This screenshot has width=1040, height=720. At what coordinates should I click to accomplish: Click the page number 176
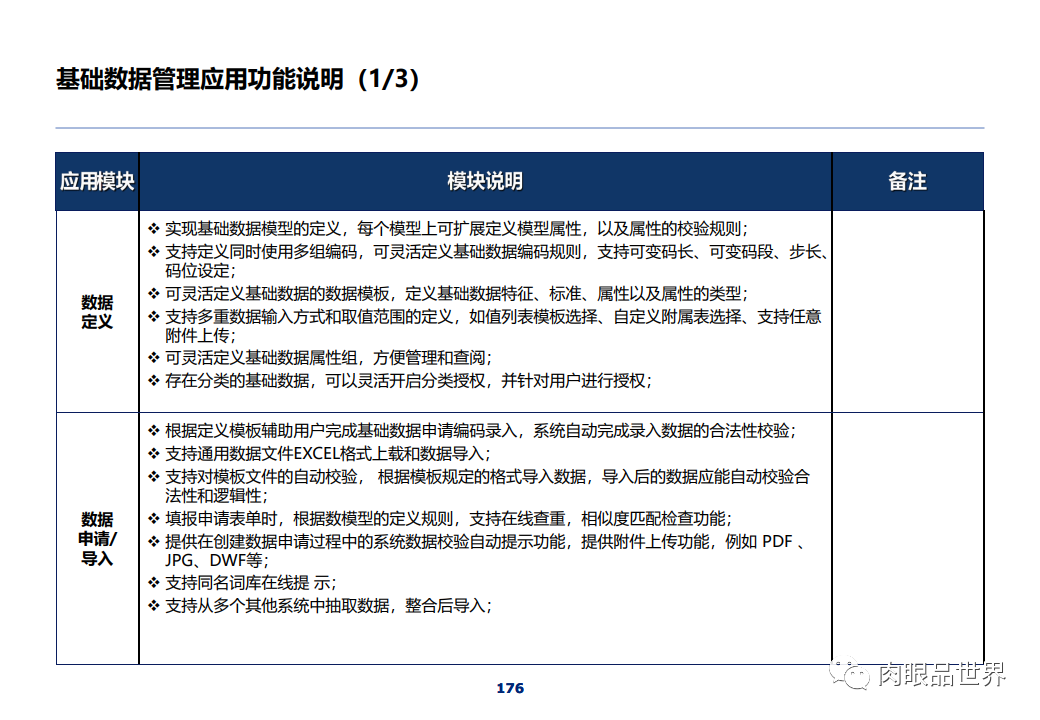point(510,688)
